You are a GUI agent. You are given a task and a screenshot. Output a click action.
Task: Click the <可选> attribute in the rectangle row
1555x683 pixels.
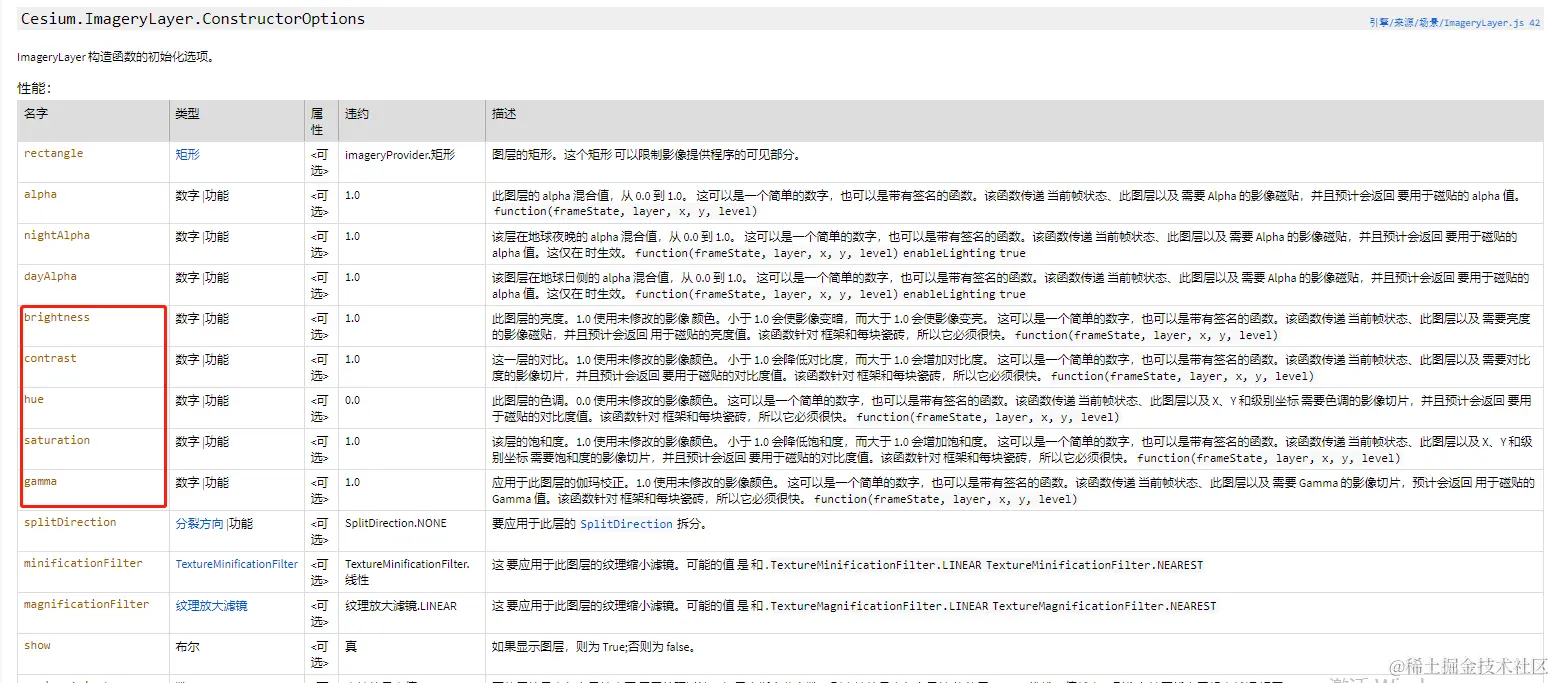pos(318,162)
